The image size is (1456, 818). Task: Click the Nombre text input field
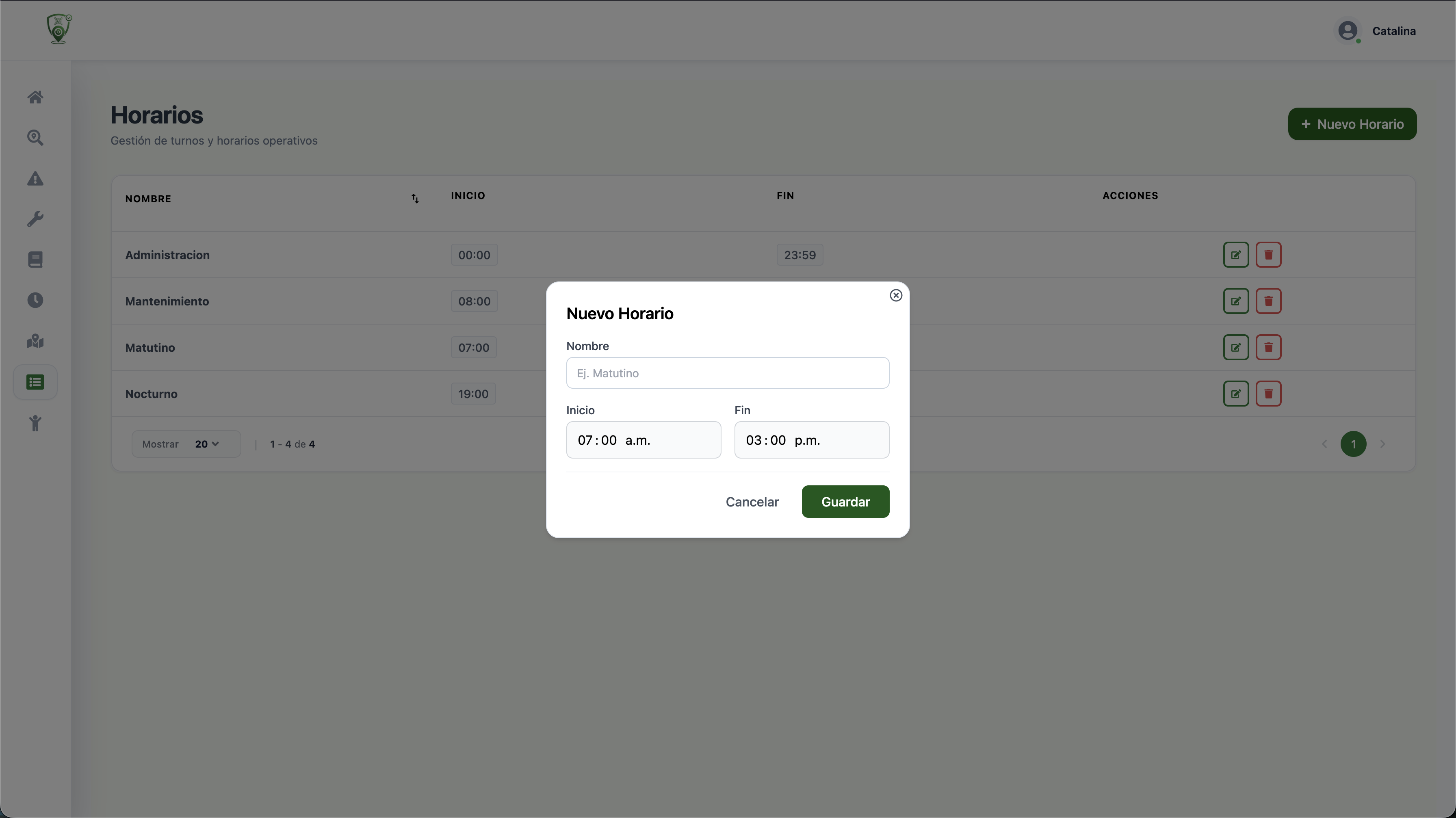coord(727,373)
